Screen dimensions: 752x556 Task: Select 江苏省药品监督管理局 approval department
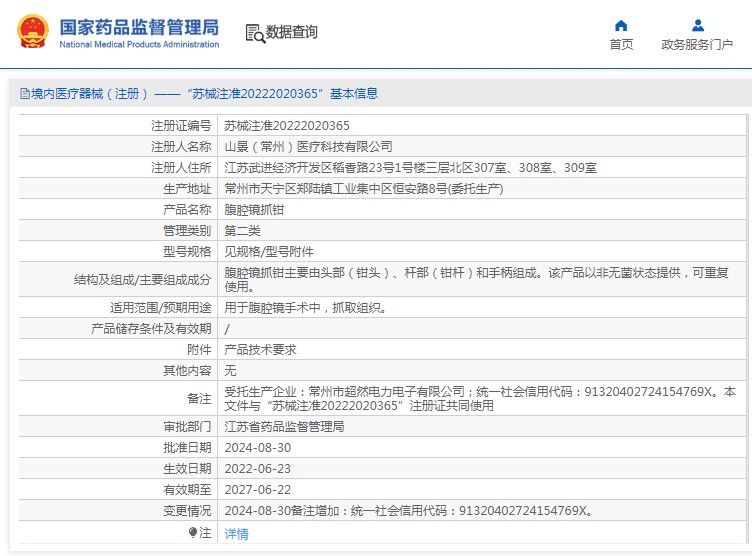click(284, 427)
